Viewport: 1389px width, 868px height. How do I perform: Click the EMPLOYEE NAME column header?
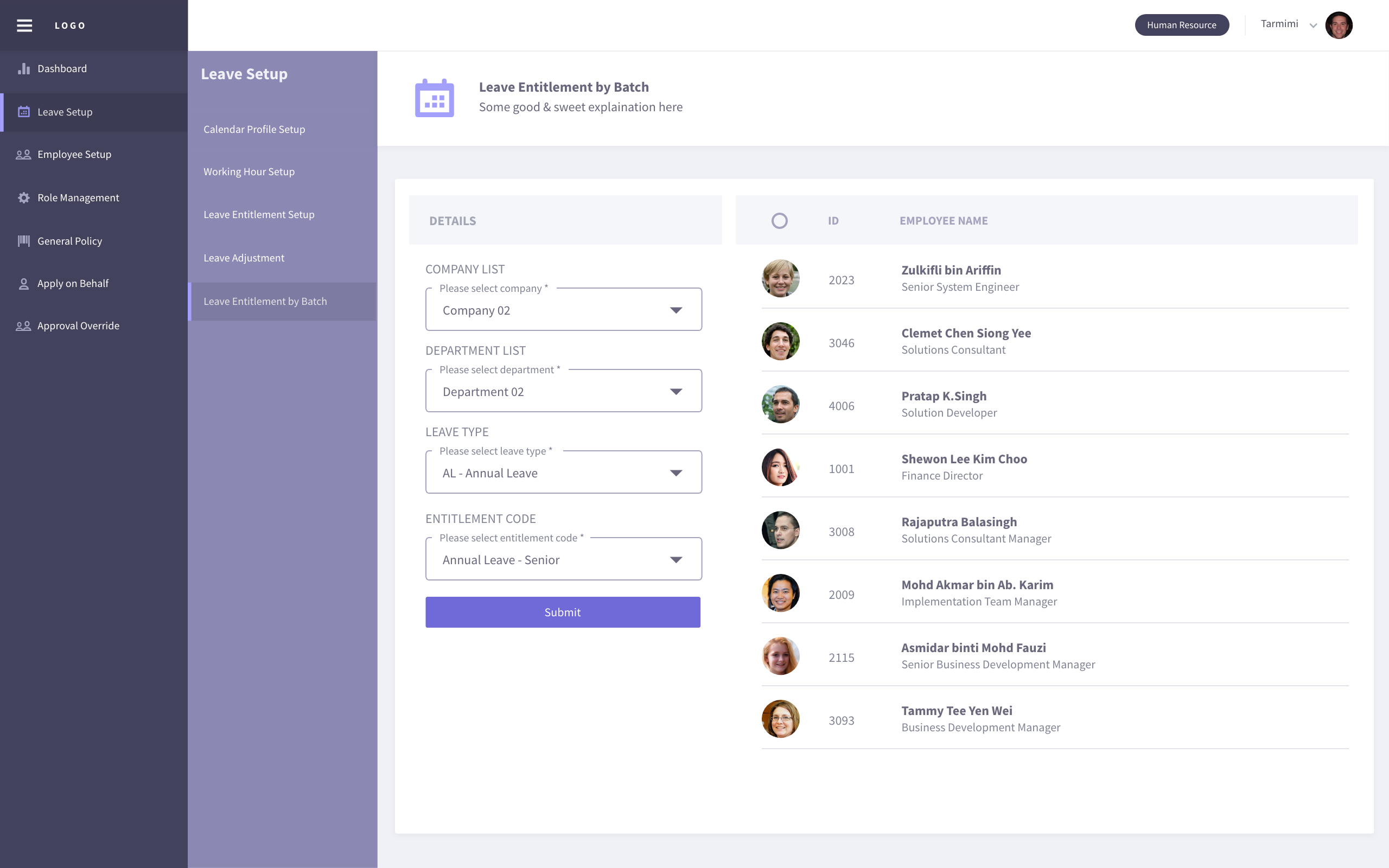click(944, 220)
